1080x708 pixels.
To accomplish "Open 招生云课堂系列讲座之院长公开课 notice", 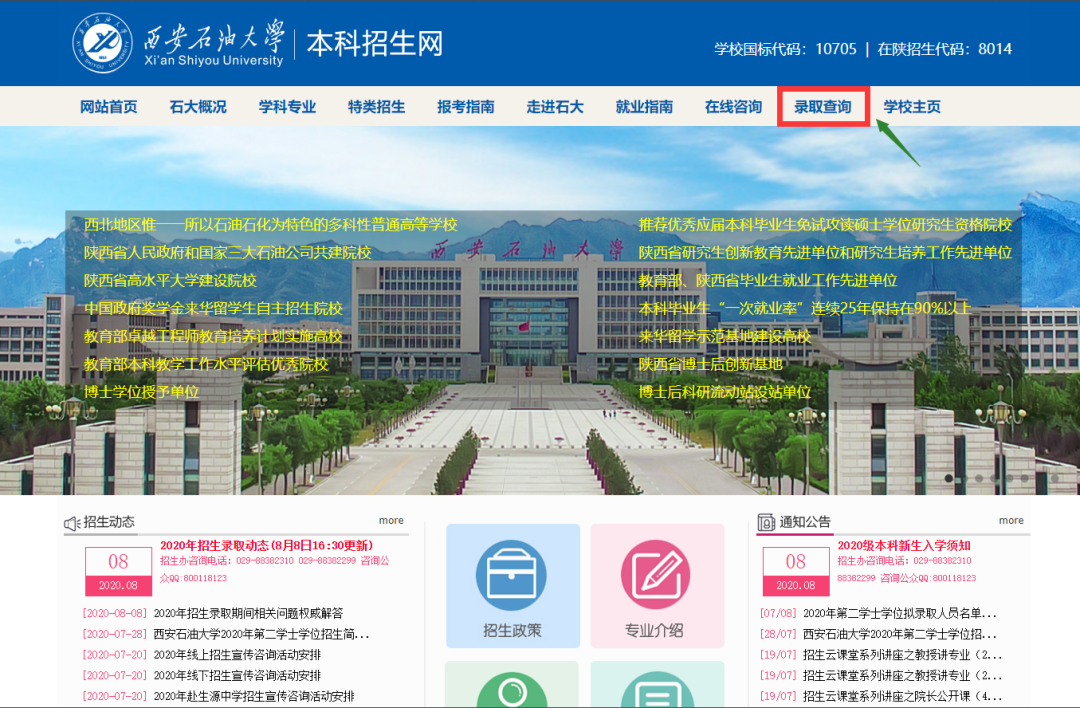I will point(902,696).
